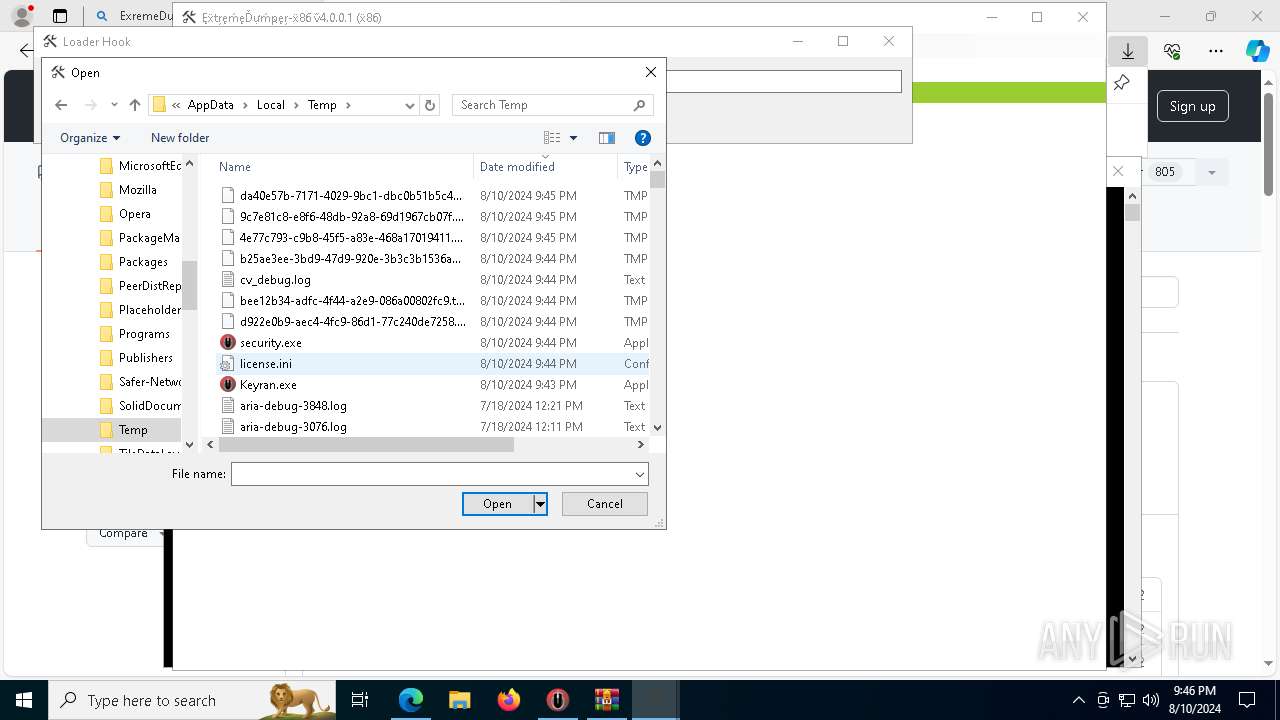1280x720 pixels.
Task: Select aria-debug-3076.log file
Action: [293, 427]
